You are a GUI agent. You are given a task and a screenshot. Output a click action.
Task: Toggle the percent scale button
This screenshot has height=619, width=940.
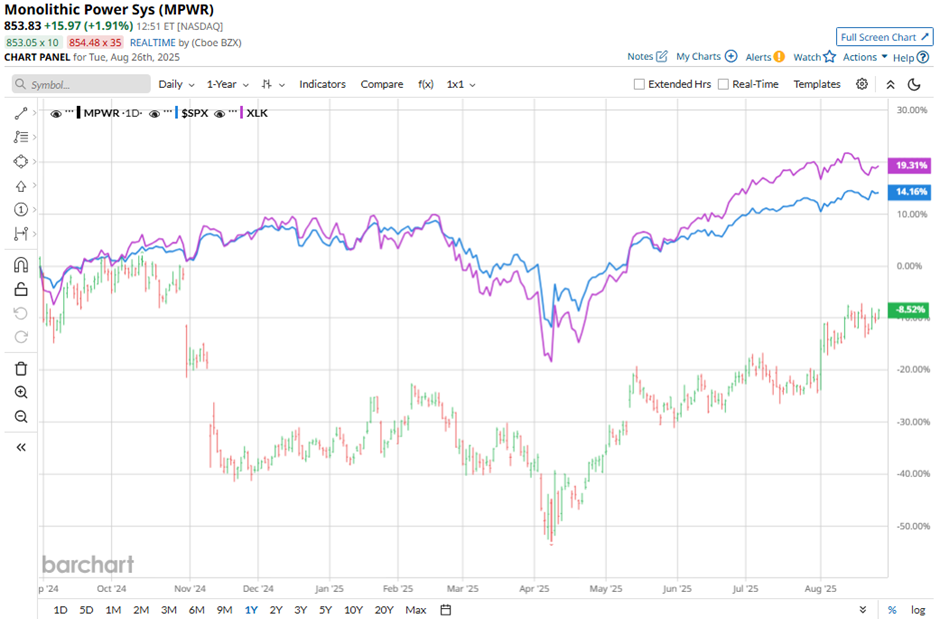pos(892,609)
